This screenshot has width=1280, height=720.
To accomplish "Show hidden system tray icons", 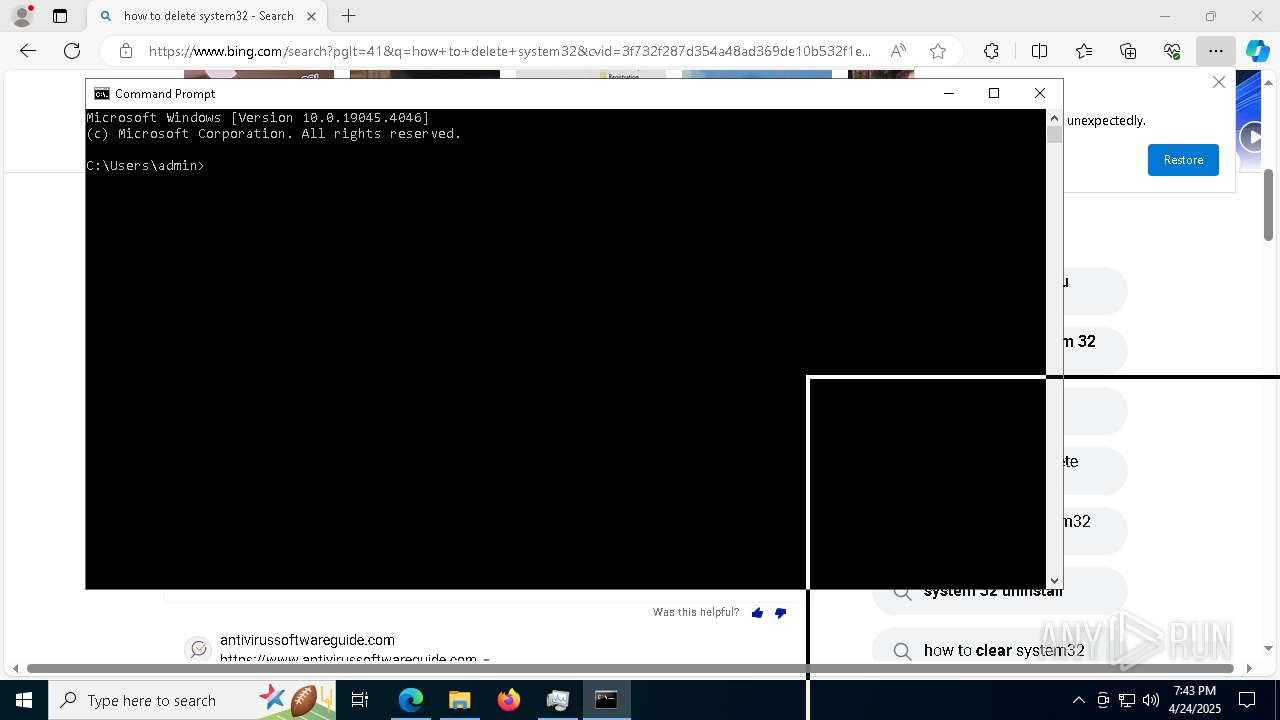I will click(1078, 700).
